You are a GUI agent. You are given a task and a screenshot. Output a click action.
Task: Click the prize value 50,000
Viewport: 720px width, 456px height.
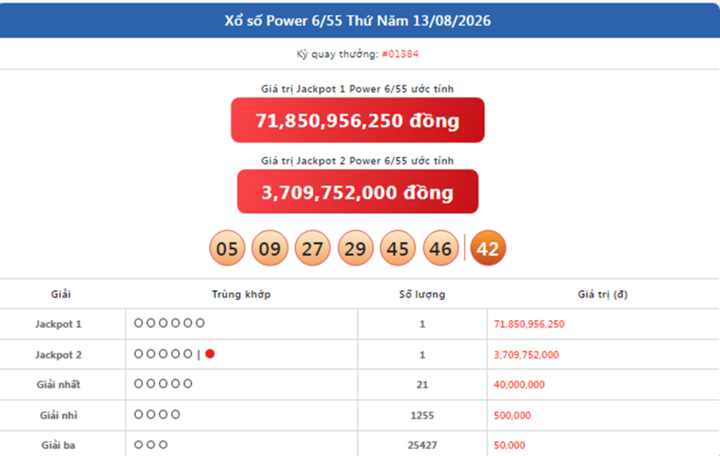[x=510, y=445]
